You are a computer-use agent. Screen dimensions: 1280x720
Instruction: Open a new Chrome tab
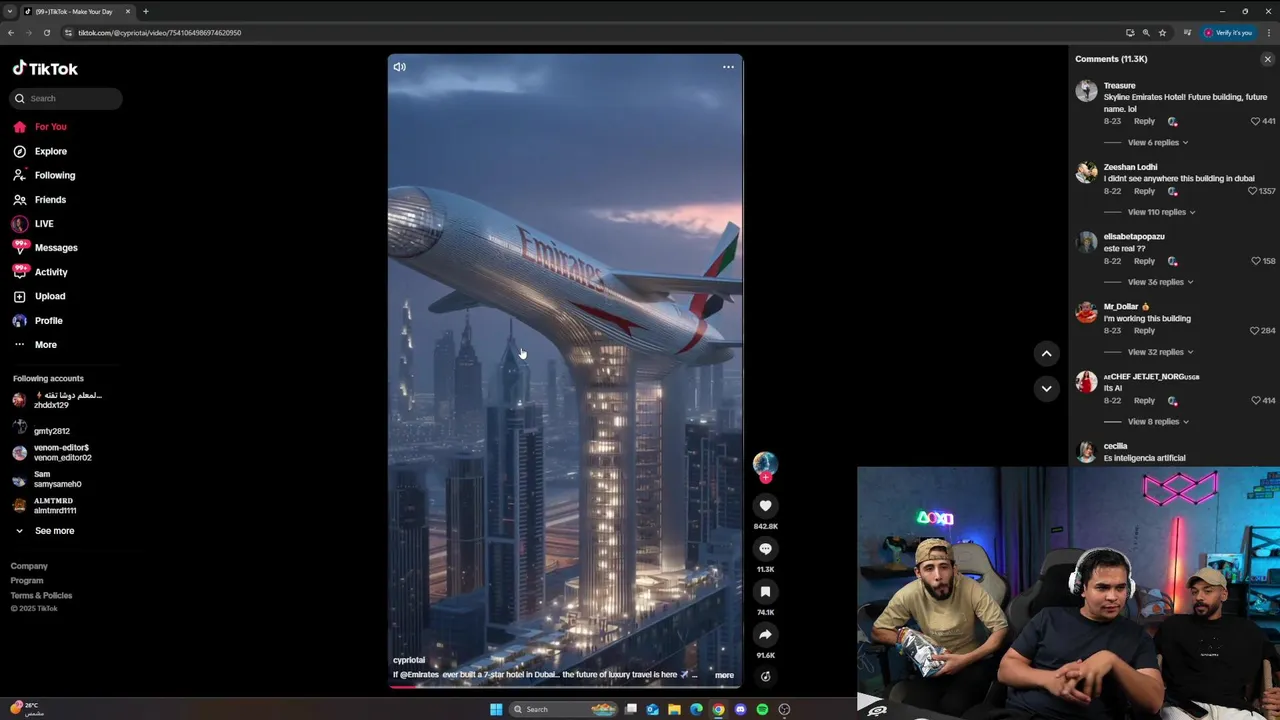pos(145,11)
